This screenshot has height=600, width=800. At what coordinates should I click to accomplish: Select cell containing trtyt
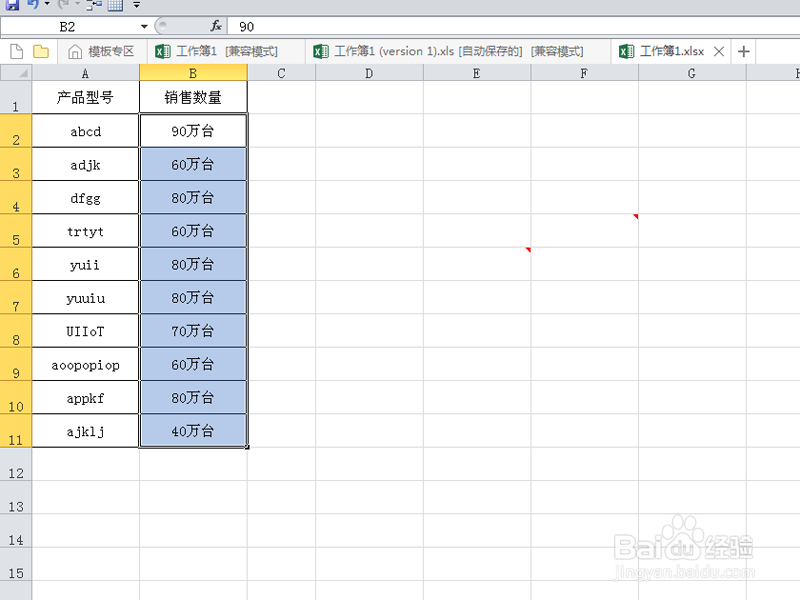click(85, 231)
